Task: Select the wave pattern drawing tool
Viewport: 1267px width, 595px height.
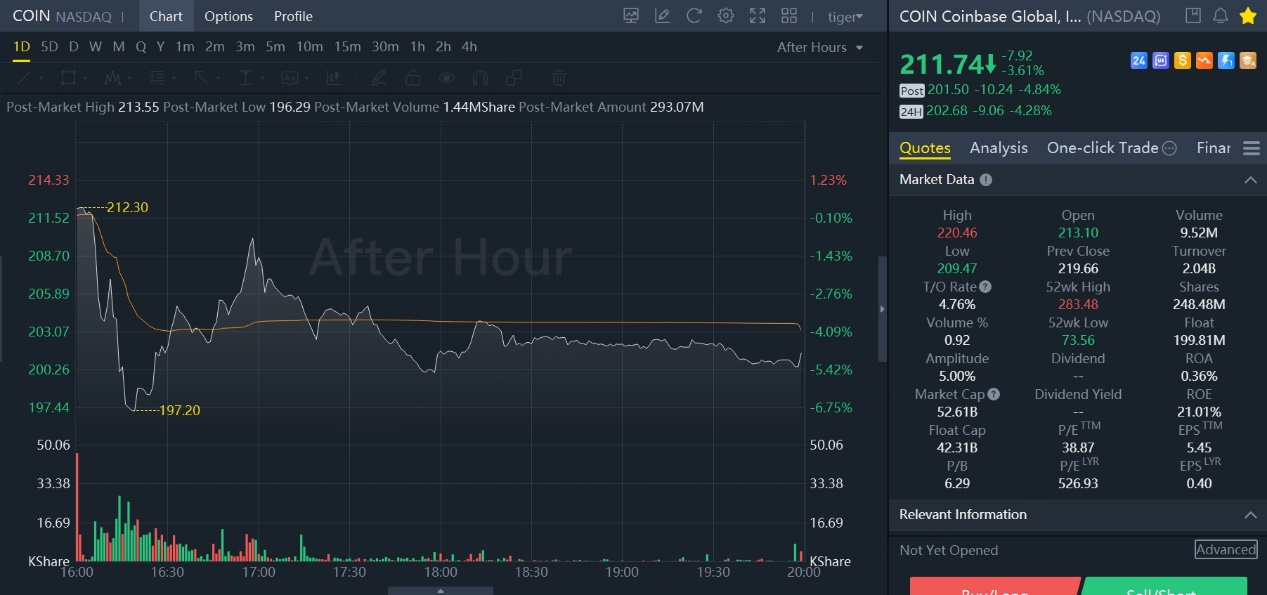Action: point(113,77)
